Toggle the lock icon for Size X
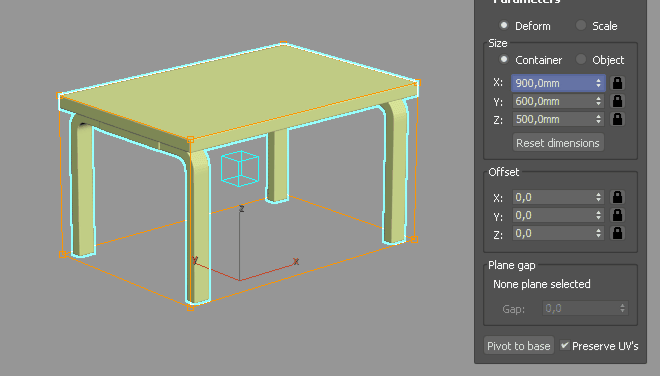The image size is (660, 376). pos(617,83)
